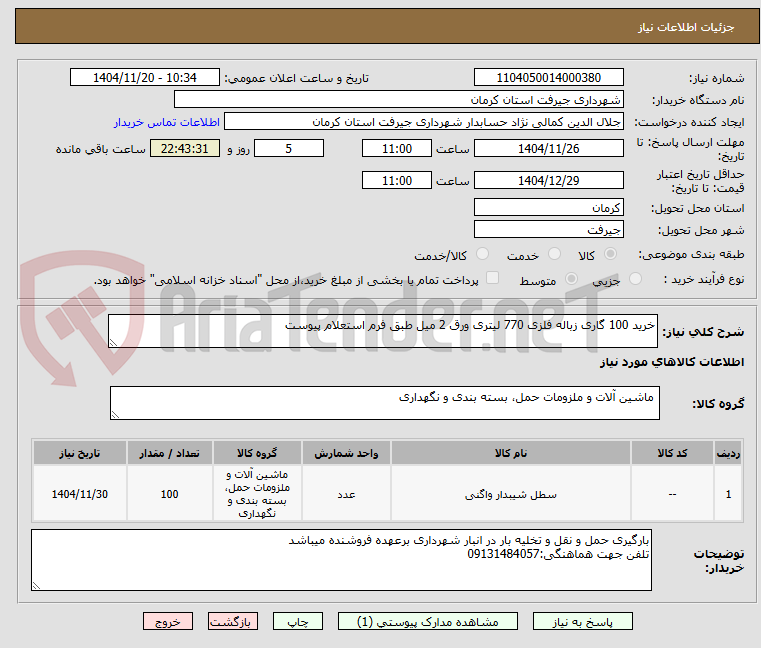Click the تعداد / مقدار column header

coord(169,453)
